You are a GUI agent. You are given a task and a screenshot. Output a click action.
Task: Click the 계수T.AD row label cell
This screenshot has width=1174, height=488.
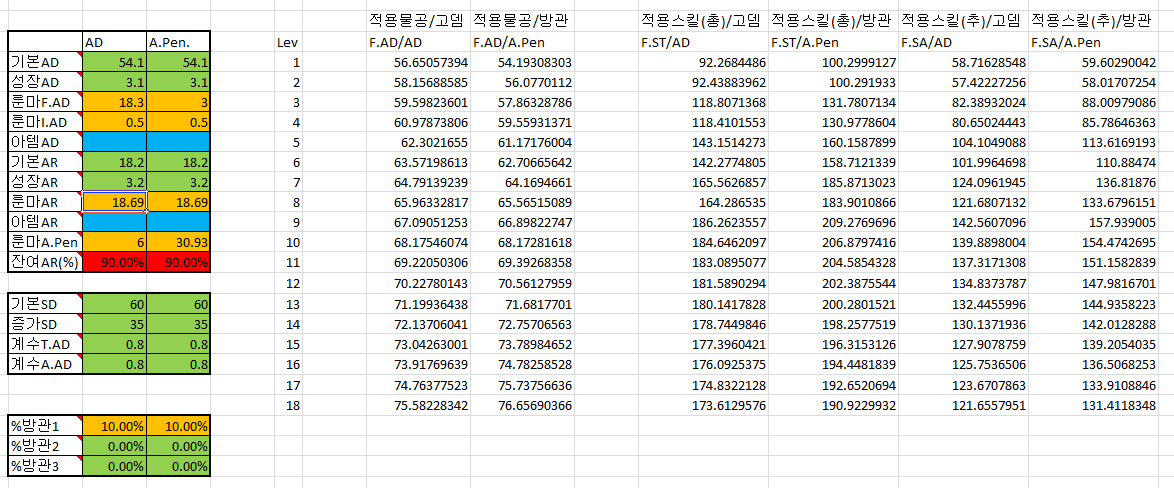coord(45,344)
